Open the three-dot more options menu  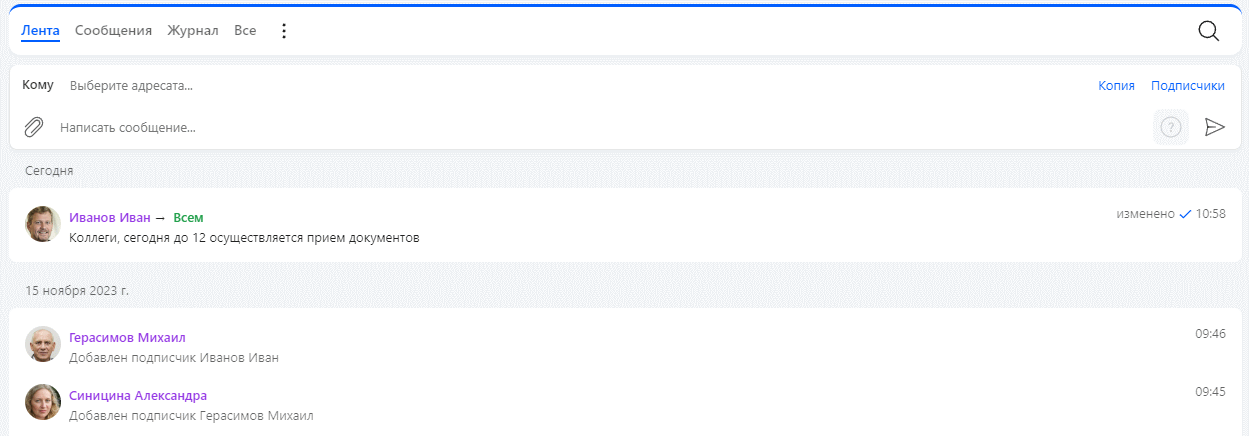tap(284, 31)
